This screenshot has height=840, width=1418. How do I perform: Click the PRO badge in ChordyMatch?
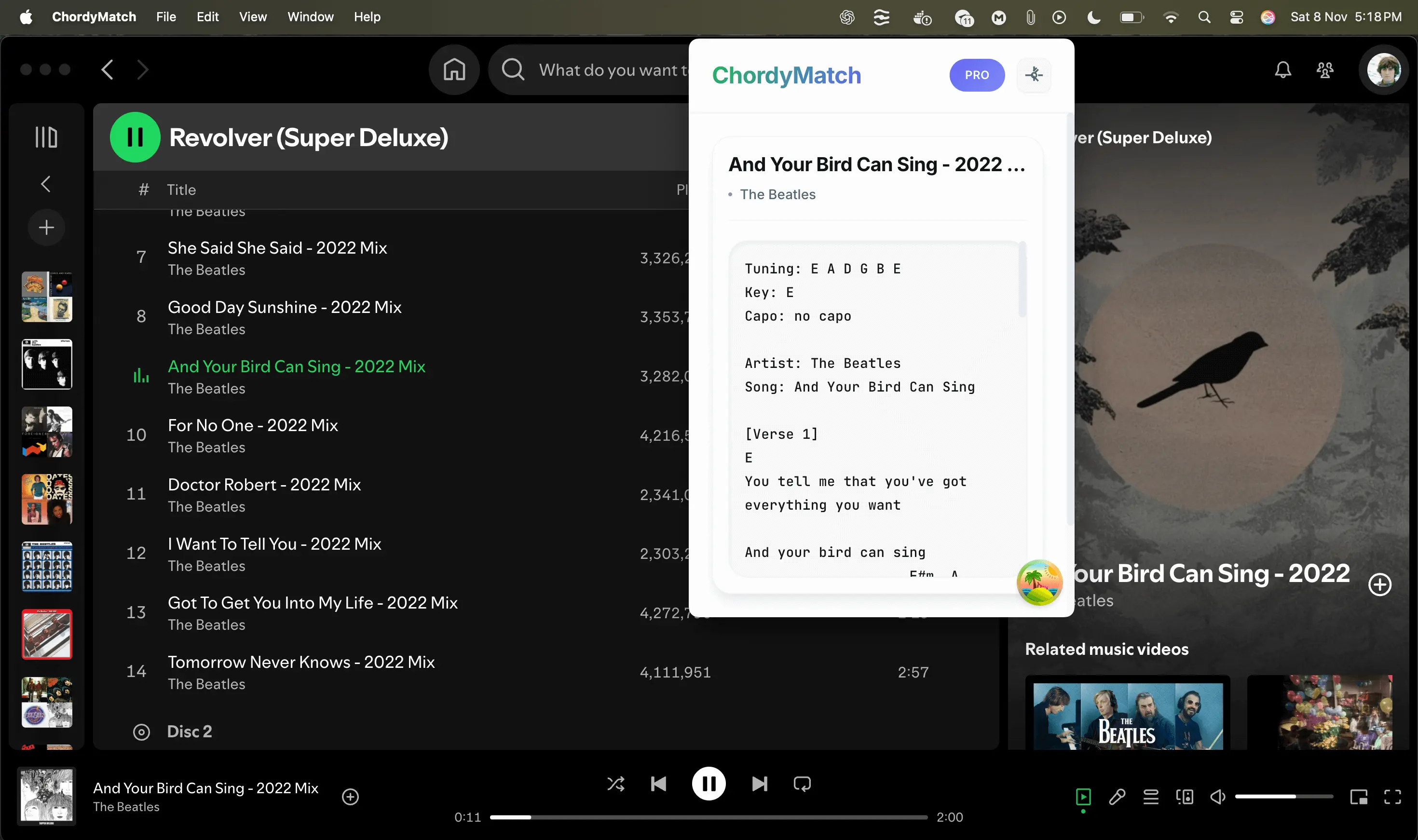coord(977,75)
